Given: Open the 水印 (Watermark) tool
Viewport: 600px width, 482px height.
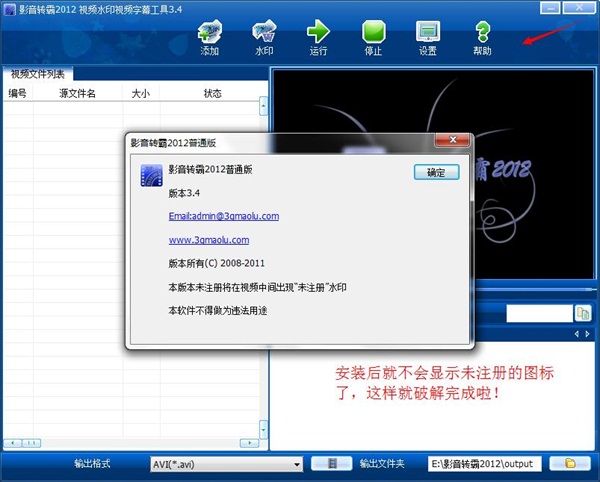Looking at the screenshot, I should (264, 36).
